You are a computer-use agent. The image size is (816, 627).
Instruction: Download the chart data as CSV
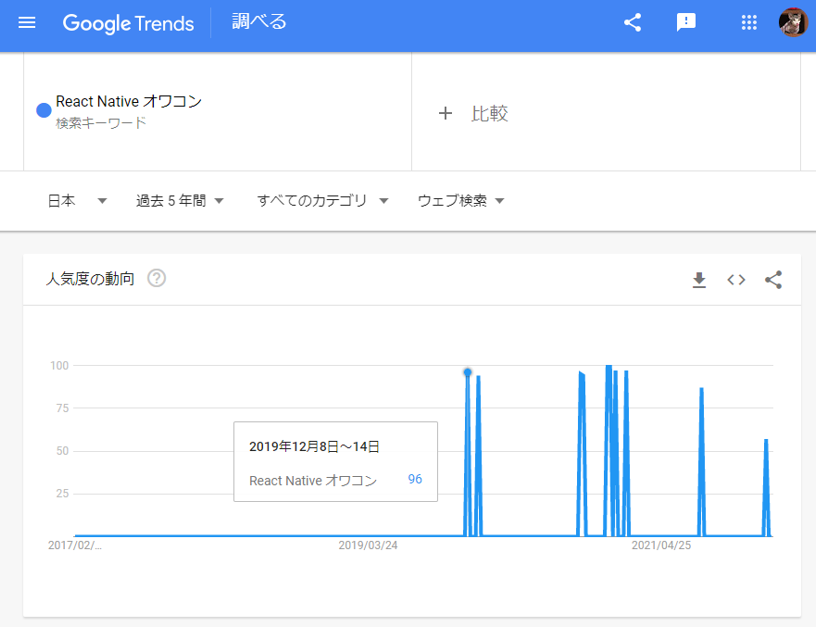coord(699,280)
